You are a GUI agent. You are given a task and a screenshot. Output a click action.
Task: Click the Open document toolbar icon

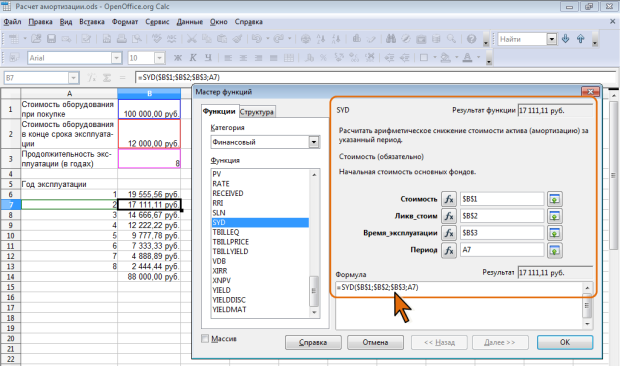tap(36, 39)
